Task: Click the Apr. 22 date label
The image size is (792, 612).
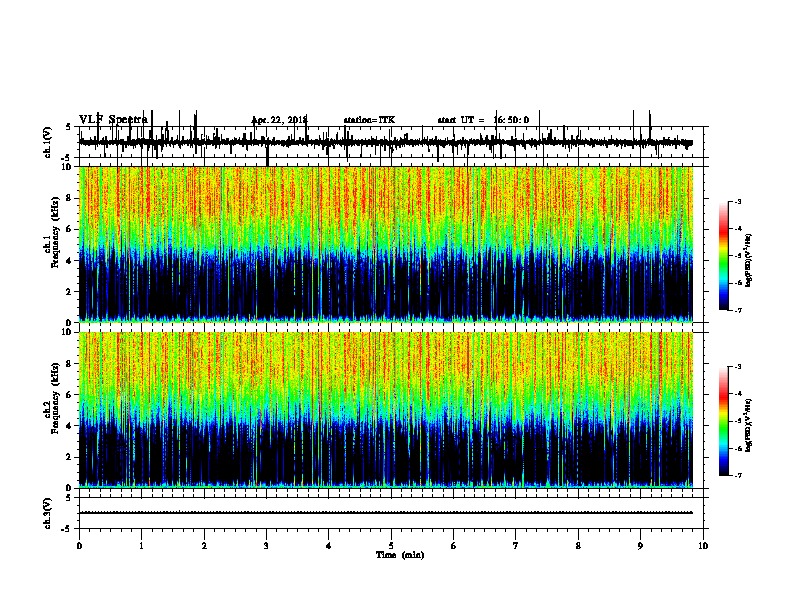Action: [279, 120]
